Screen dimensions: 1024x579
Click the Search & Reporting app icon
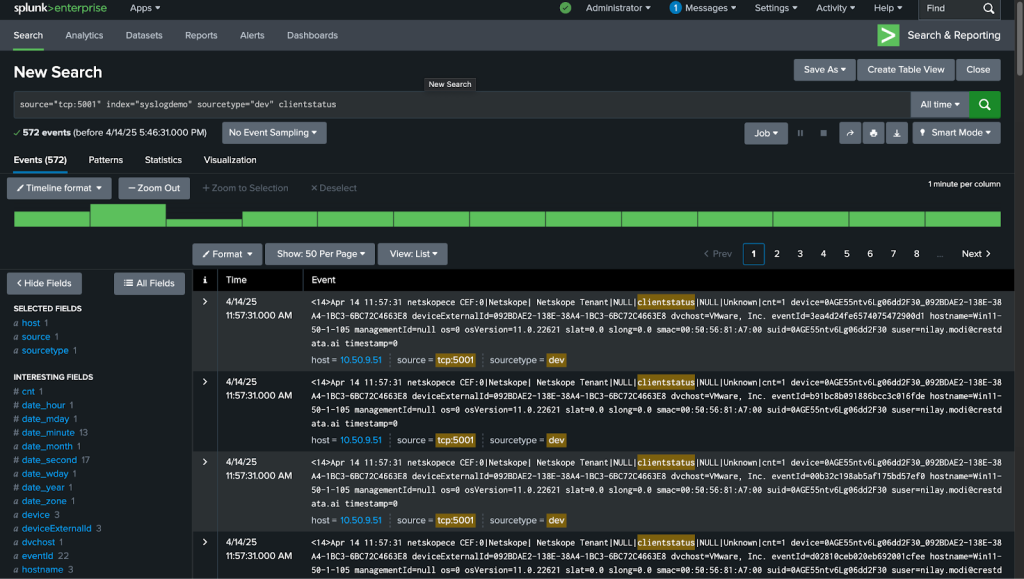coord(888,35)
